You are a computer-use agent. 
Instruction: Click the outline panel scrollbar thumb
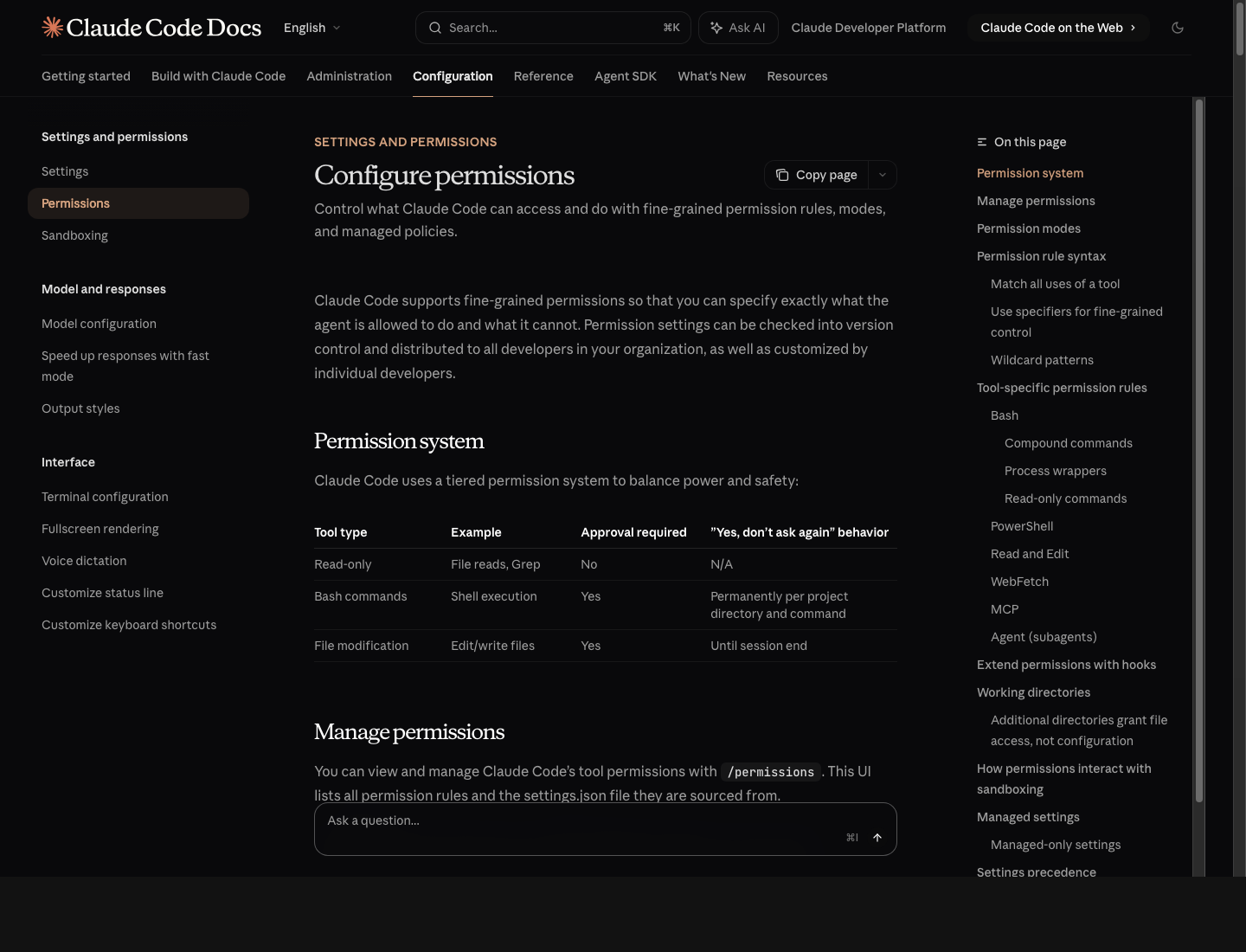point(1199,450)
